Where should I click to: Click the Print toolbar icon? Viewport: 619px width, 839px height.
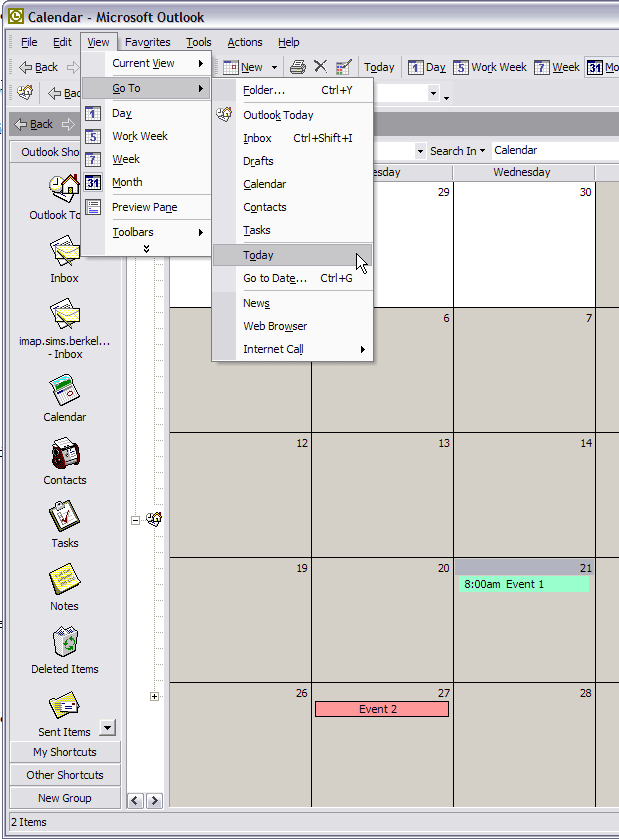coord(298,67)
